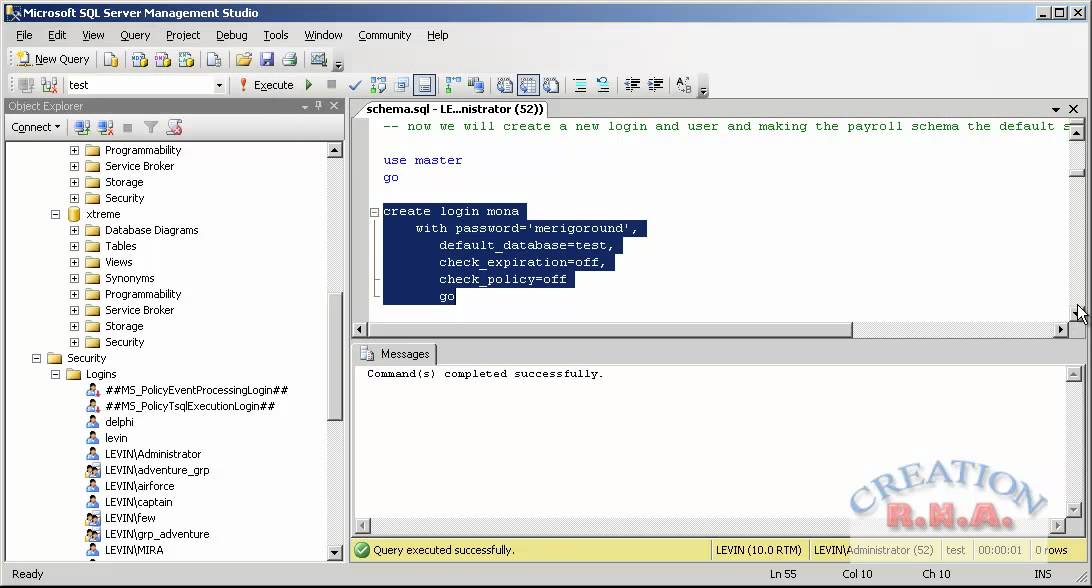
Task: Open the Query Options icon
Action: coord(401,85)
